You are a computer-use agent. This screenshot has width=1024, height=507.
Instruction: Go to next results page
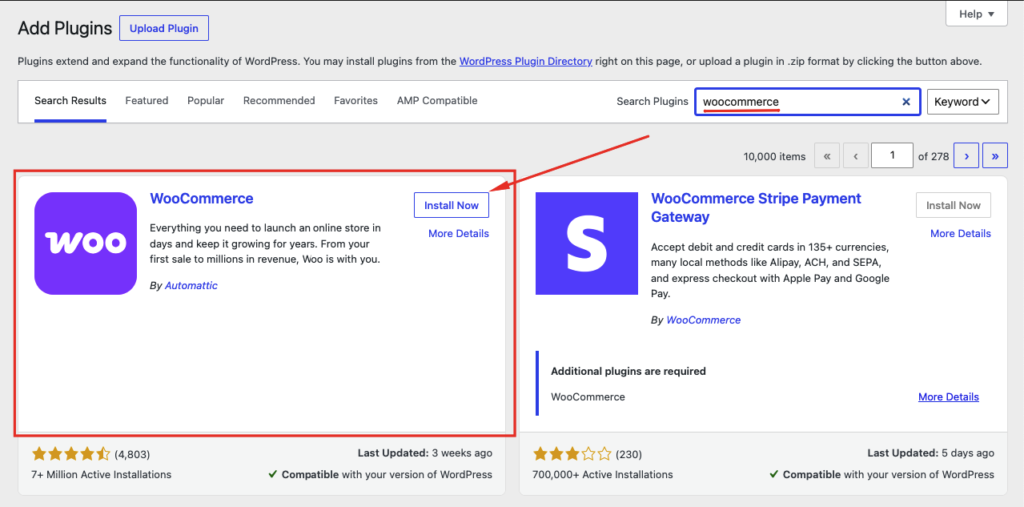point(966,156)
